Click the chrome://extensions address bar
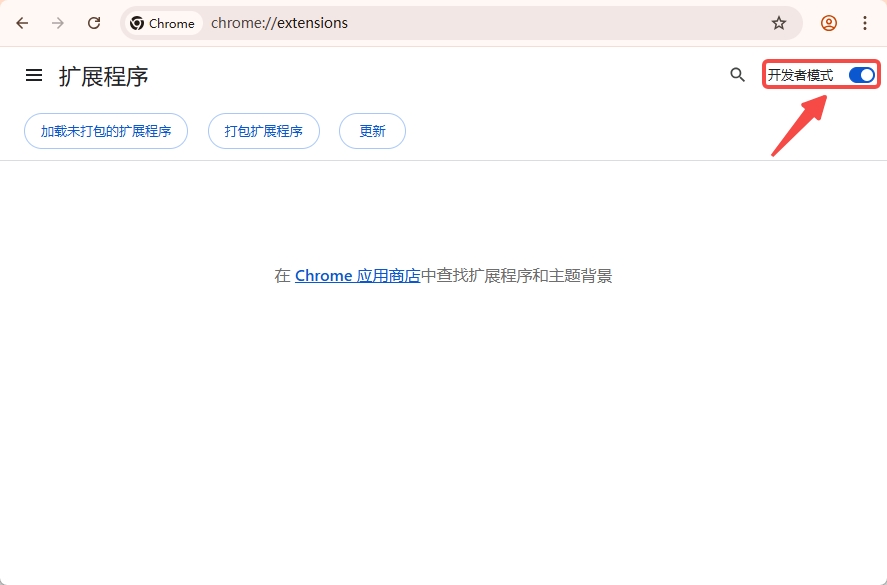Viewport: 887px width, 585px height. [278, 22]
